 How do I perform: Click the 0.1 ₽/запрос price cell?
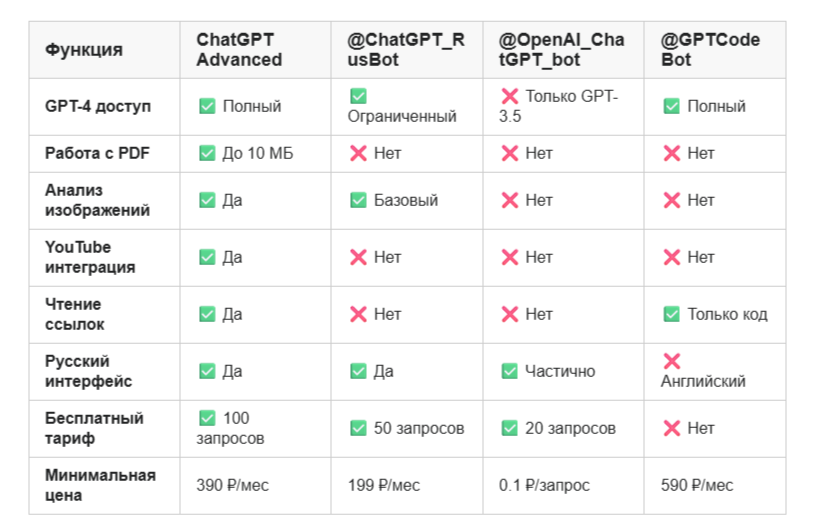[x=564, y=486]
